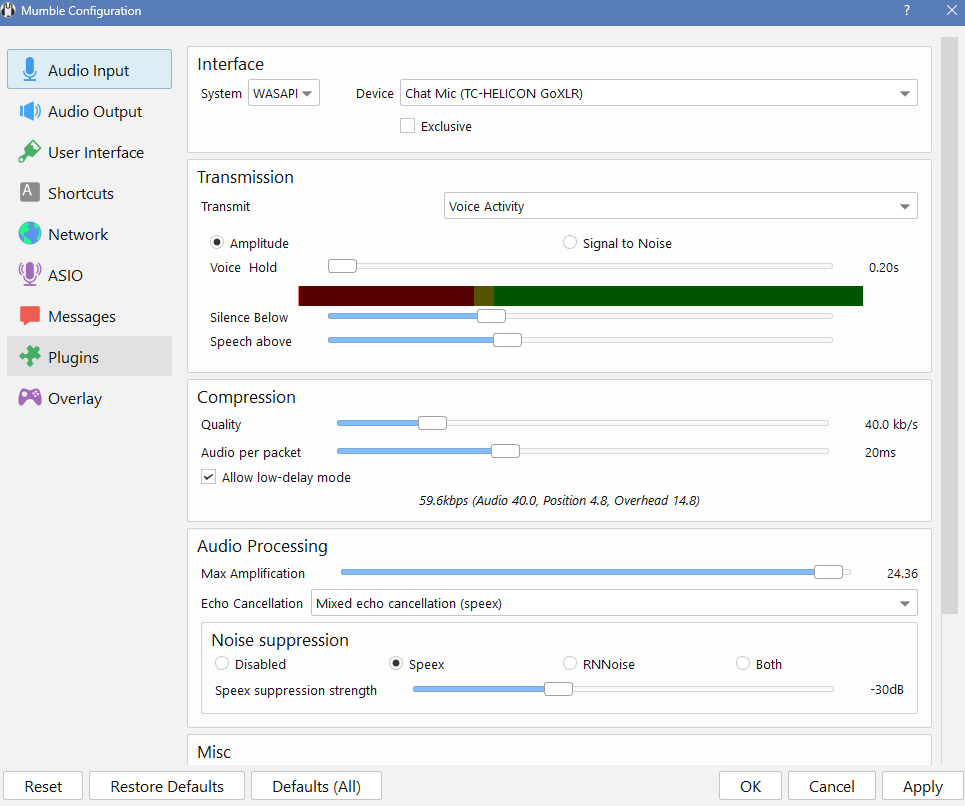Click the Overlay gamepad icon
The height and width of the screenshot is (806, 965).
point(30,398)
